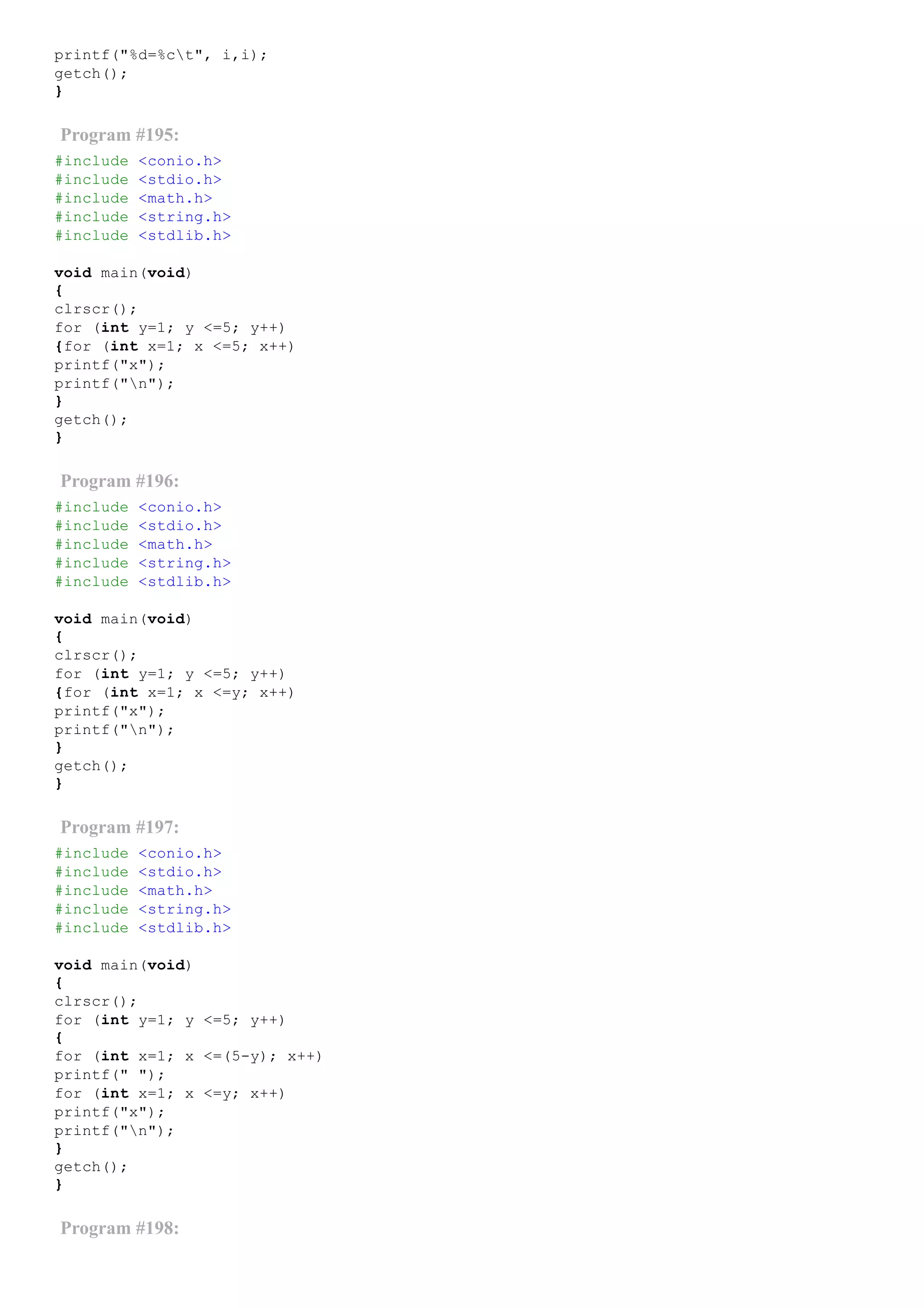Click the for loop with x <=(5-y)
Viewport: 924px width, 1308px height.
click(189, 1057)
